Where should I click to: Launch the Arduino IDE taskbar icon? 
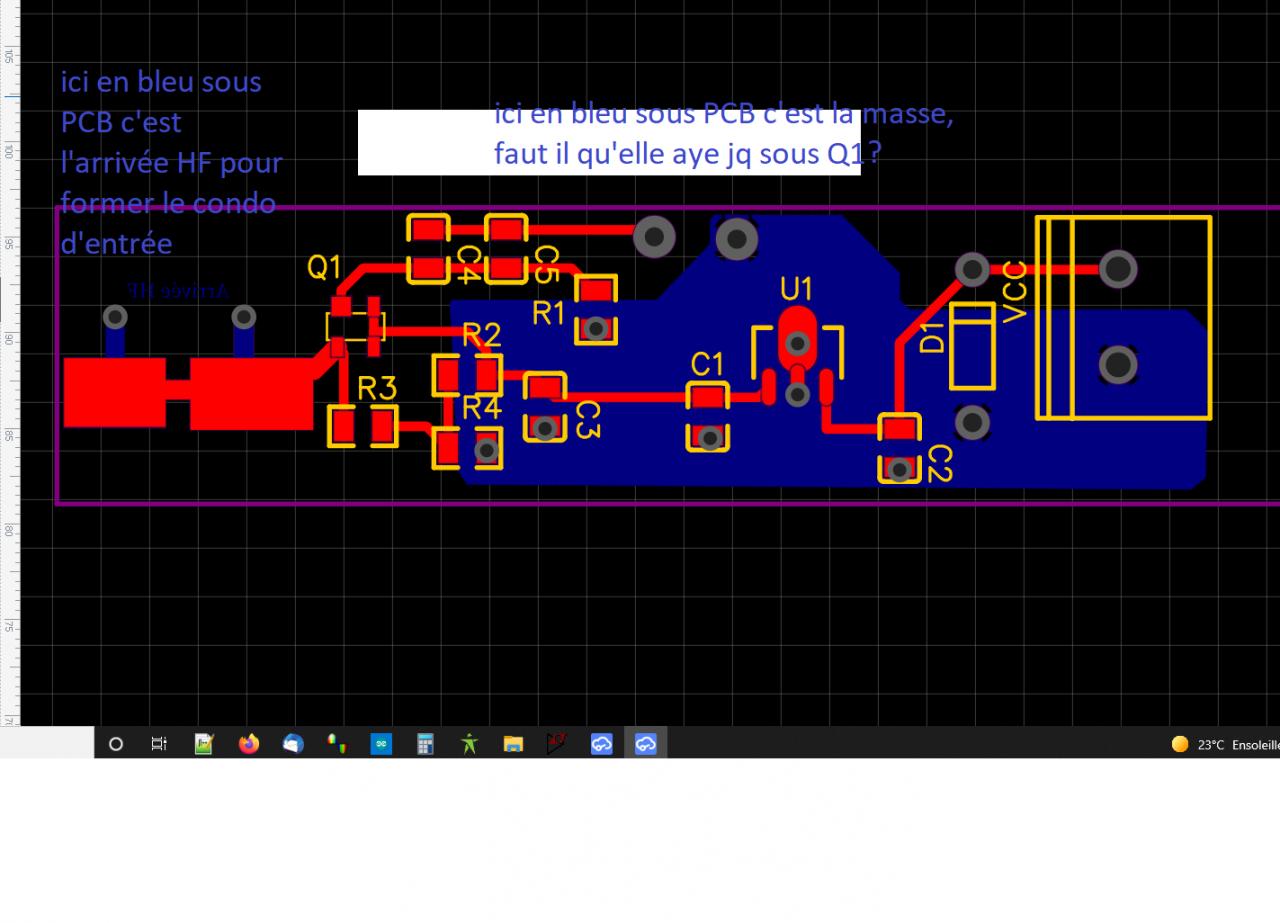(381, 743)
